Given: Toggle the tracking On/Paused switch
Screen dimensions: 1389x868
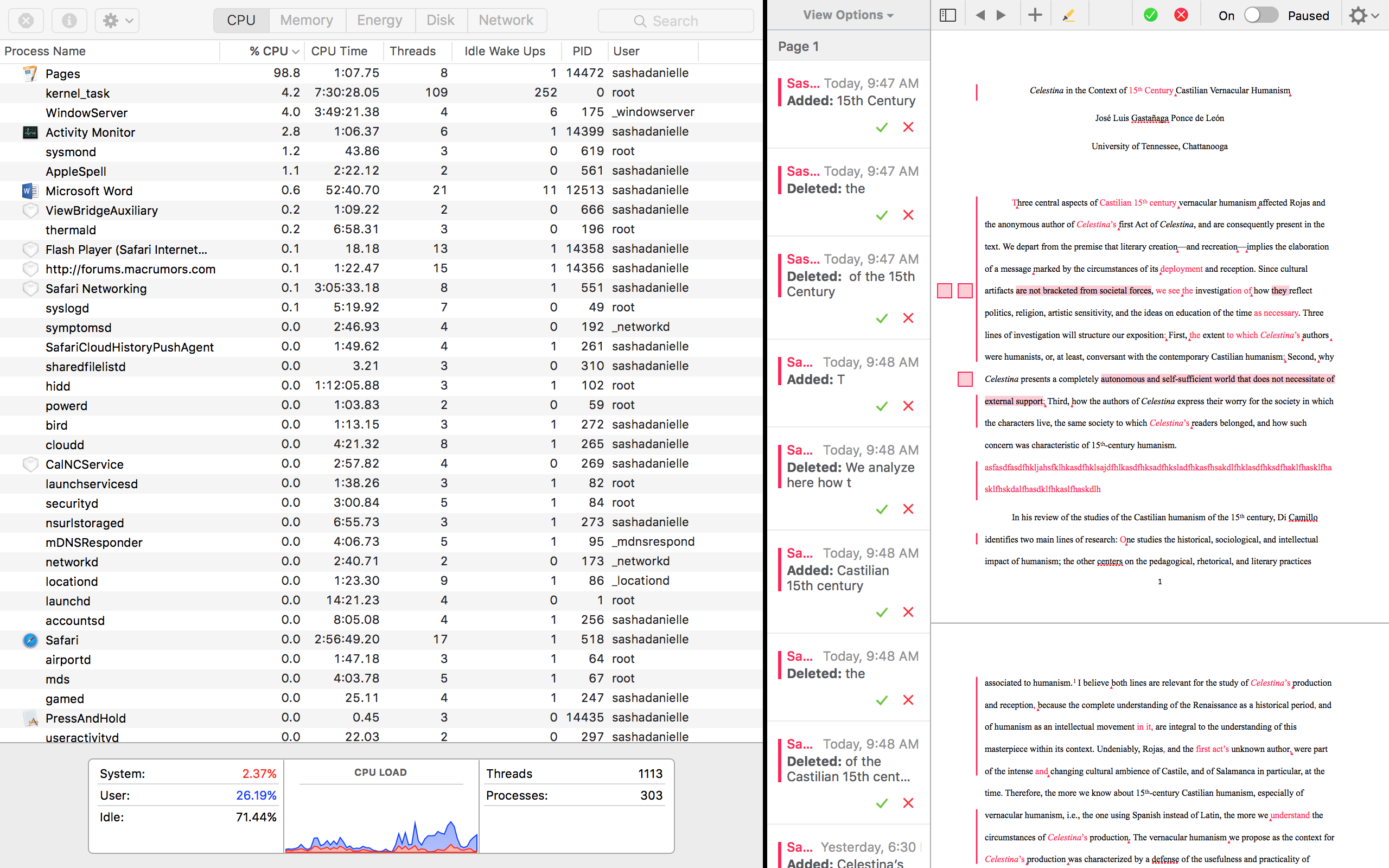Looking at the screenshot, I should 1260,16.
